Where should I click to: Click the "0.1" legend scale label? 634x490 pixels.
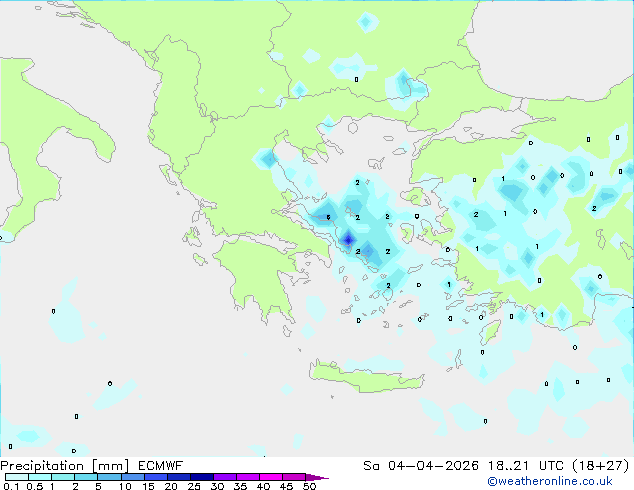11,486
